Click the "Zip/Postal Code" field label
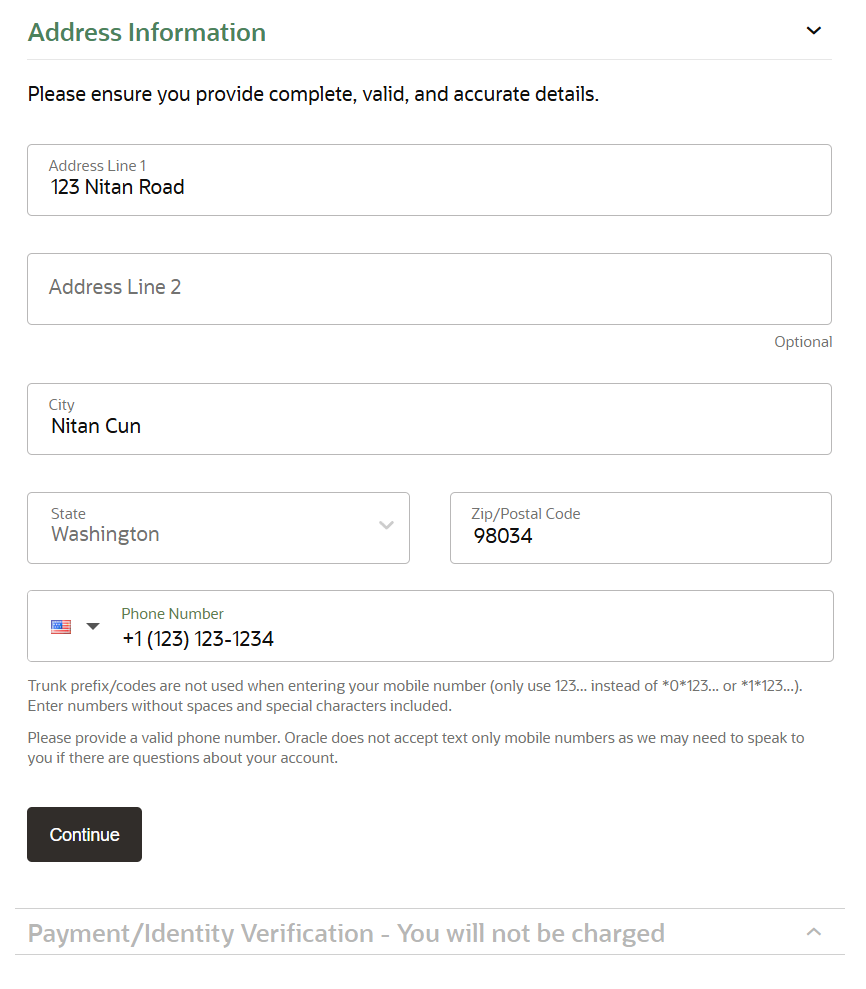Screen dimensions: 866x989 click(x=525, y=514)
